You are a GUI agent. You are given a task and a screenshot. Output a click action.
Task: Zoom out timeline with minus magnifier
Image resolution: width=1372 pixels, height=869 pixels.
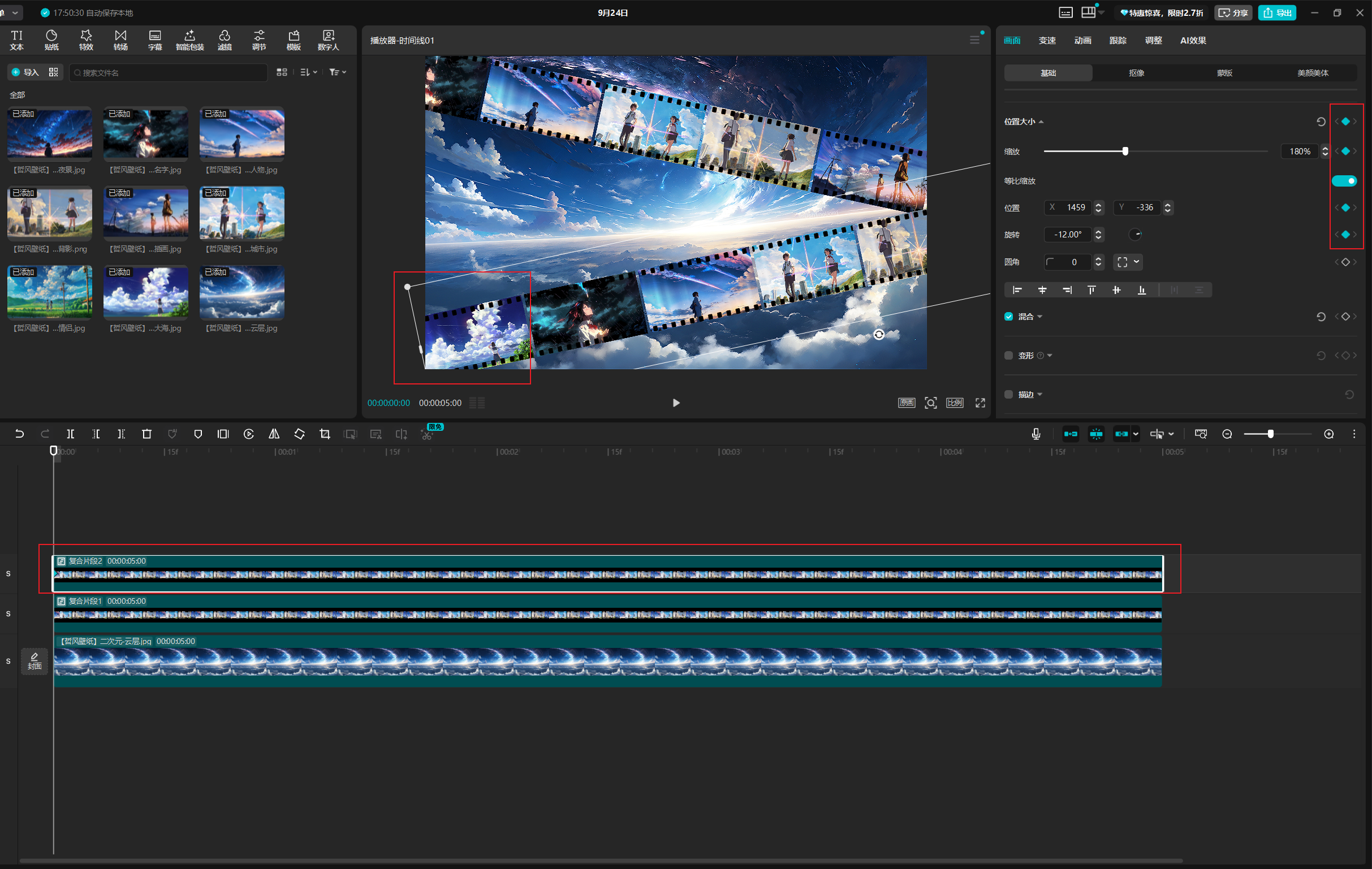pos(1227,434)
